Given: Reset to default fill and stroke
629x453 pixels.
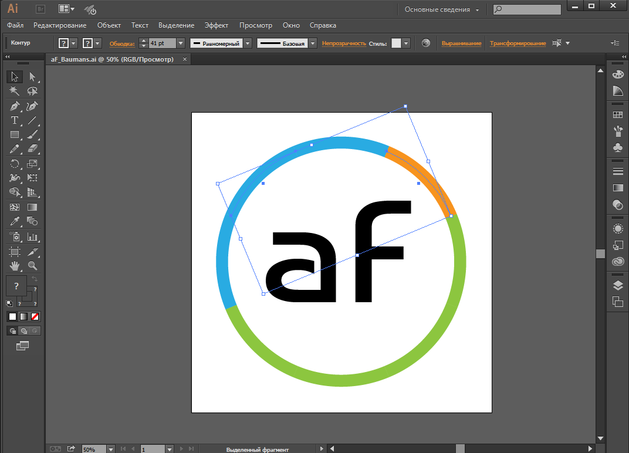Looking at the screenshot, I should click(10, 303).
